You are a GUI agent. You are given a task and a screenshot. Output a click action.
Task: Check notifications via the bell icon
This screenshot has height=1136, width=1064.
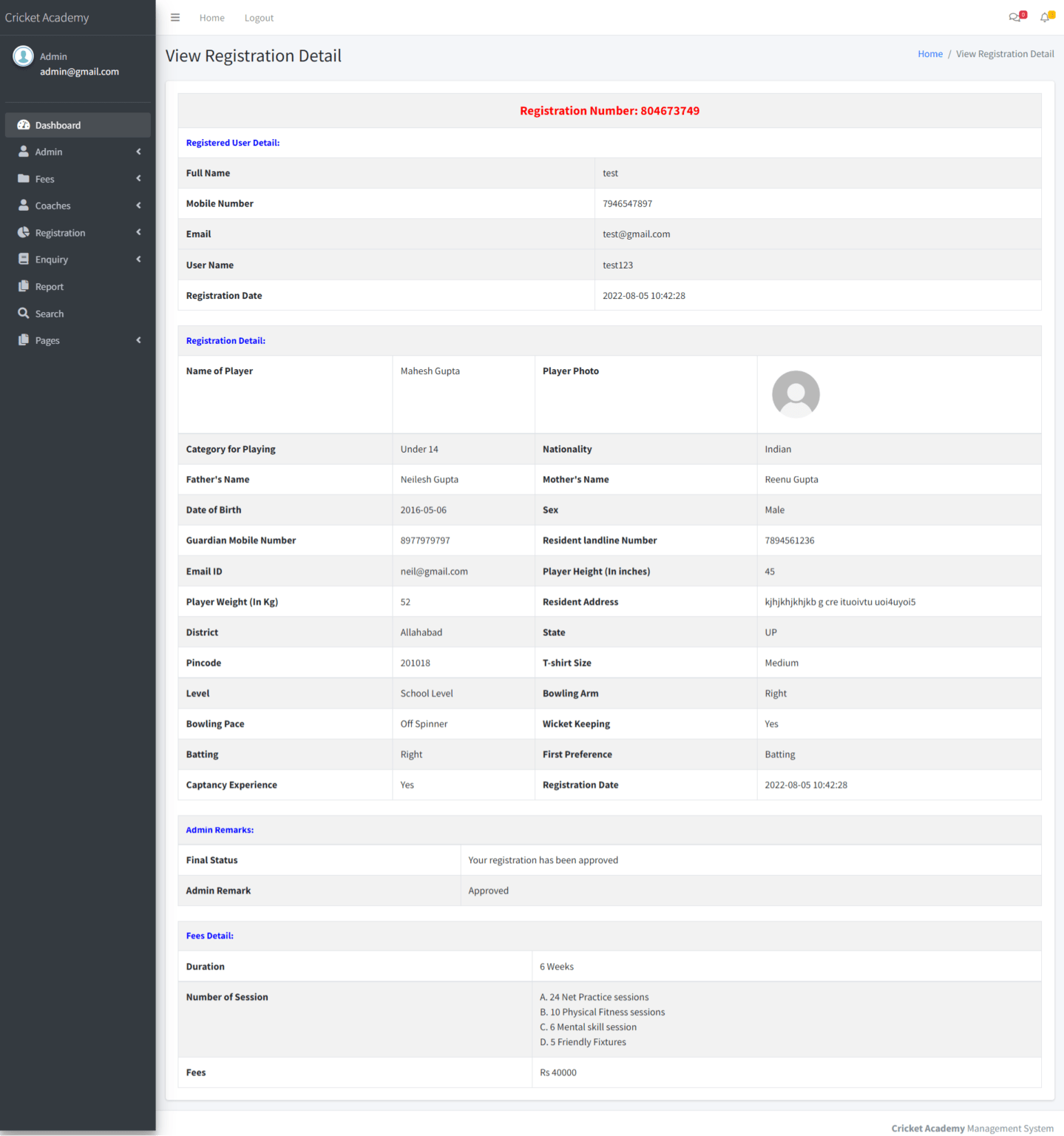coord(1045,17)
